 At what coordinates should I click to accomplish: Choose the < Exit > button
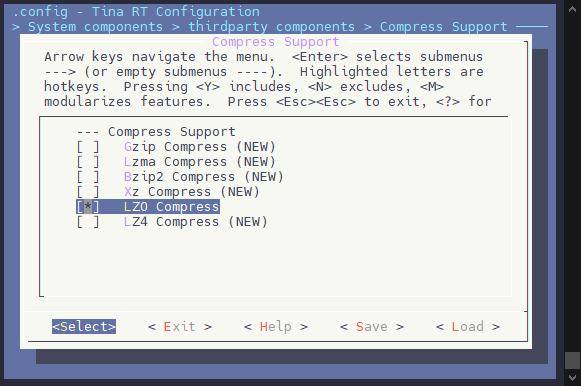(180, 326)
